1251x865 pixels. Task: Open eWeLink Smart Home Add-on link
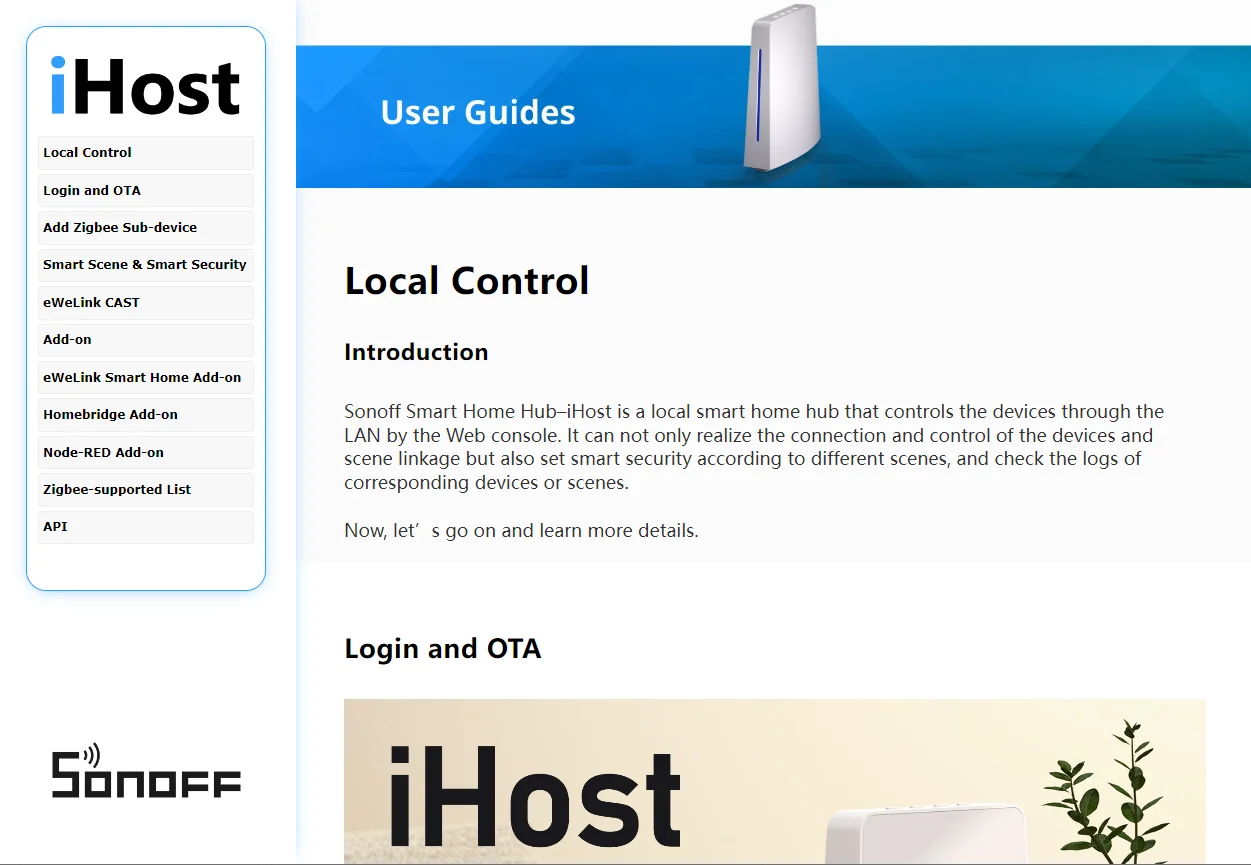tap(146, 378)
